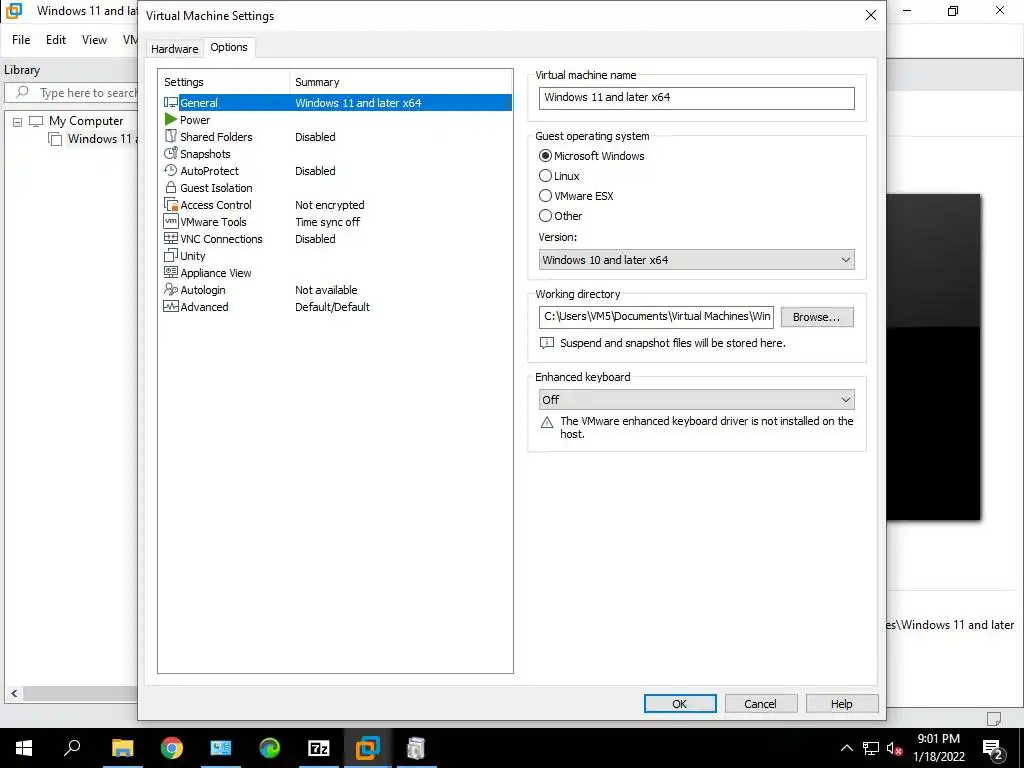The image size is (1024, 768).
Task: Click the VMware Tools vm icon
Action: tap(170, 221)
